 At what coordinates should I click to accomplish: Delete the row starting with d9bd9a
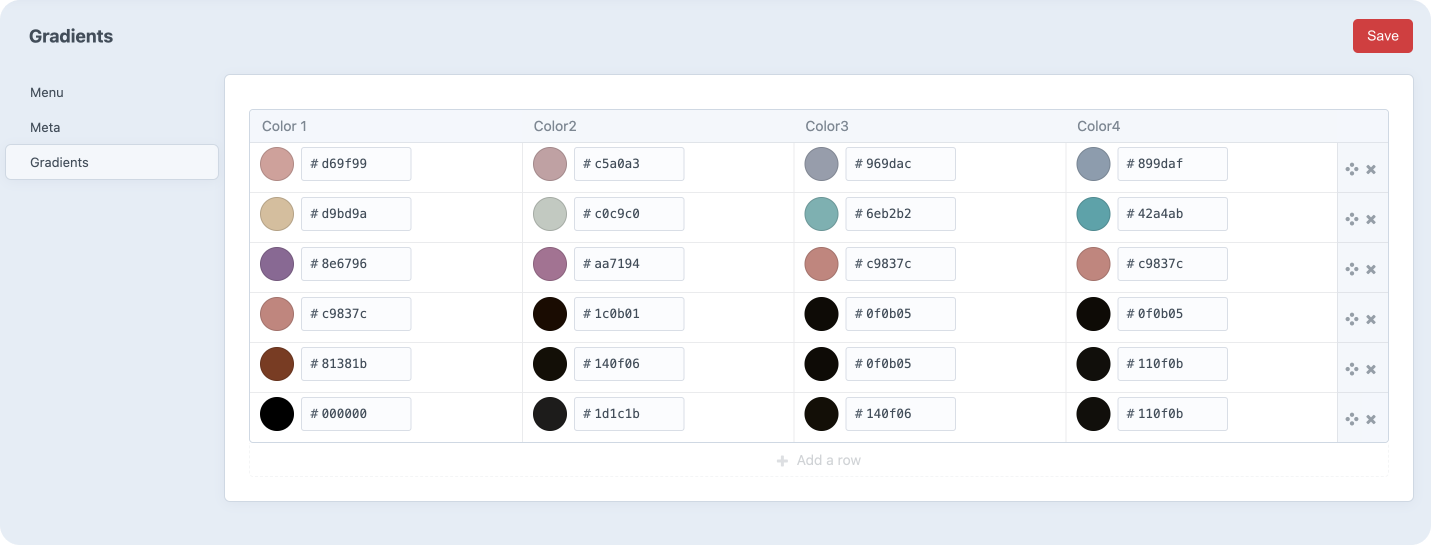click(x=1371, y=219)
